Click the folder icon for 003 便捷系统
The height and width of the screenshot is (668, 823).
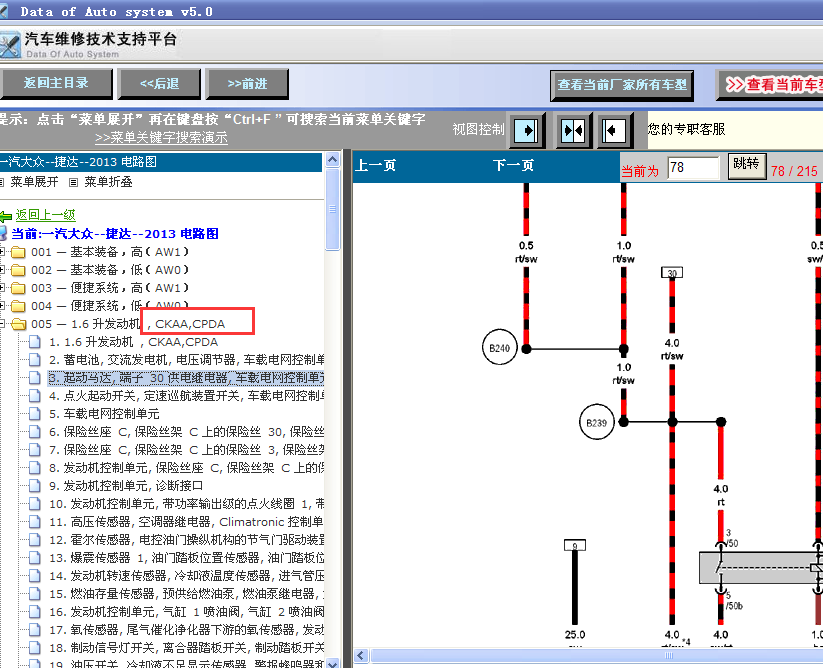(x=18, y=288)
